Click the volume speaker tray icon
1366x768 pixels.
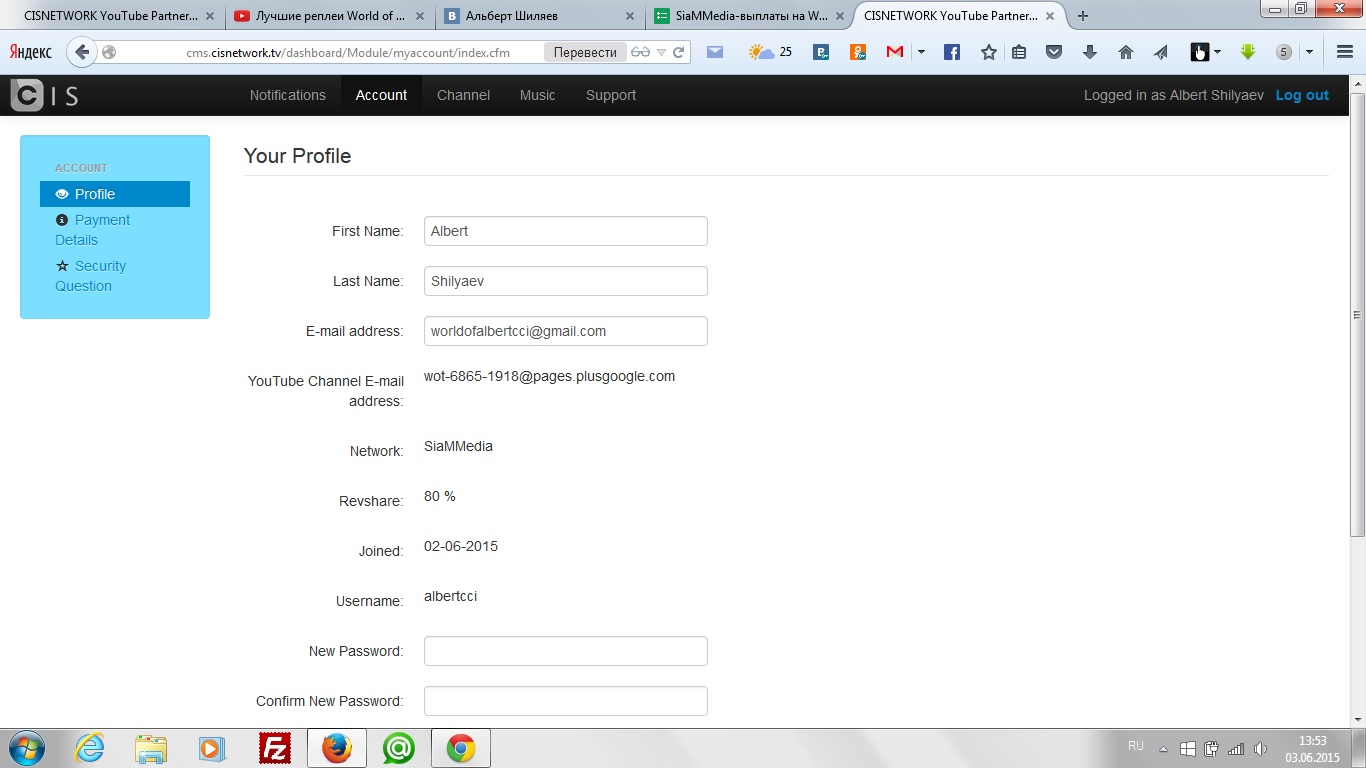pos(1260,748)
